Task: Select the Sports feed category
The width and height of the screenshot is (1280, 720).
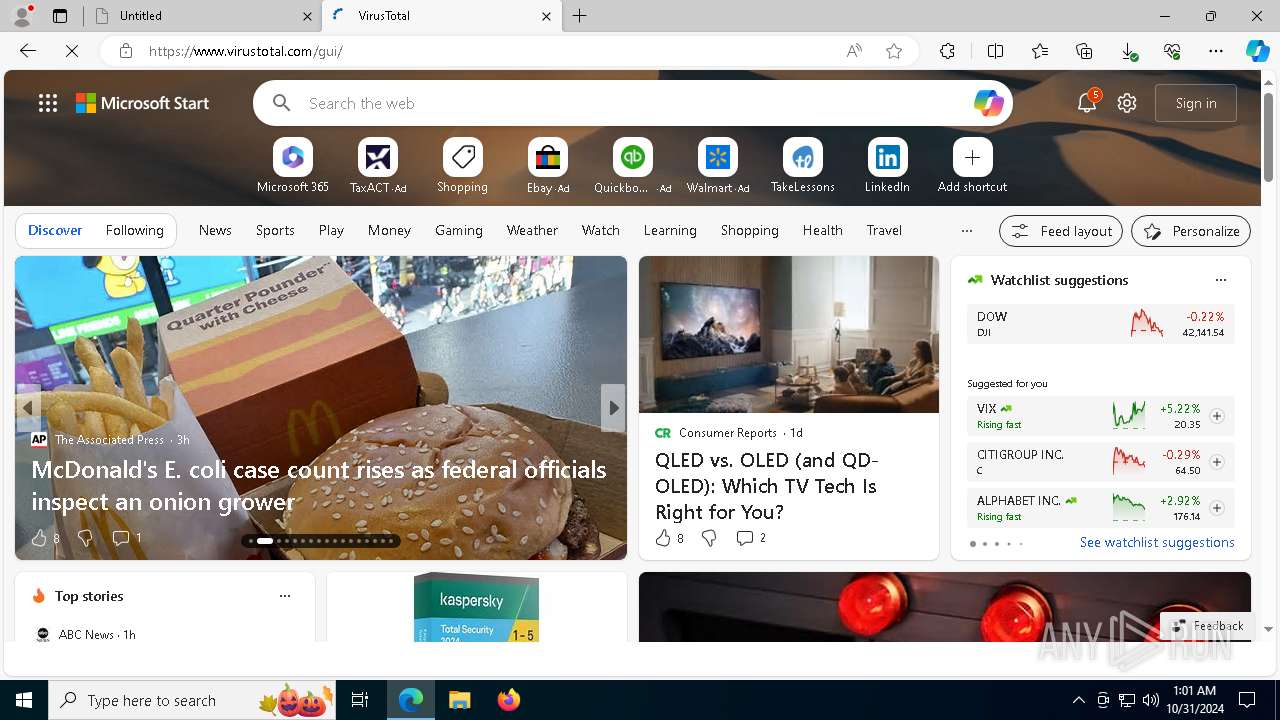Action: click(x=275, y=230)
